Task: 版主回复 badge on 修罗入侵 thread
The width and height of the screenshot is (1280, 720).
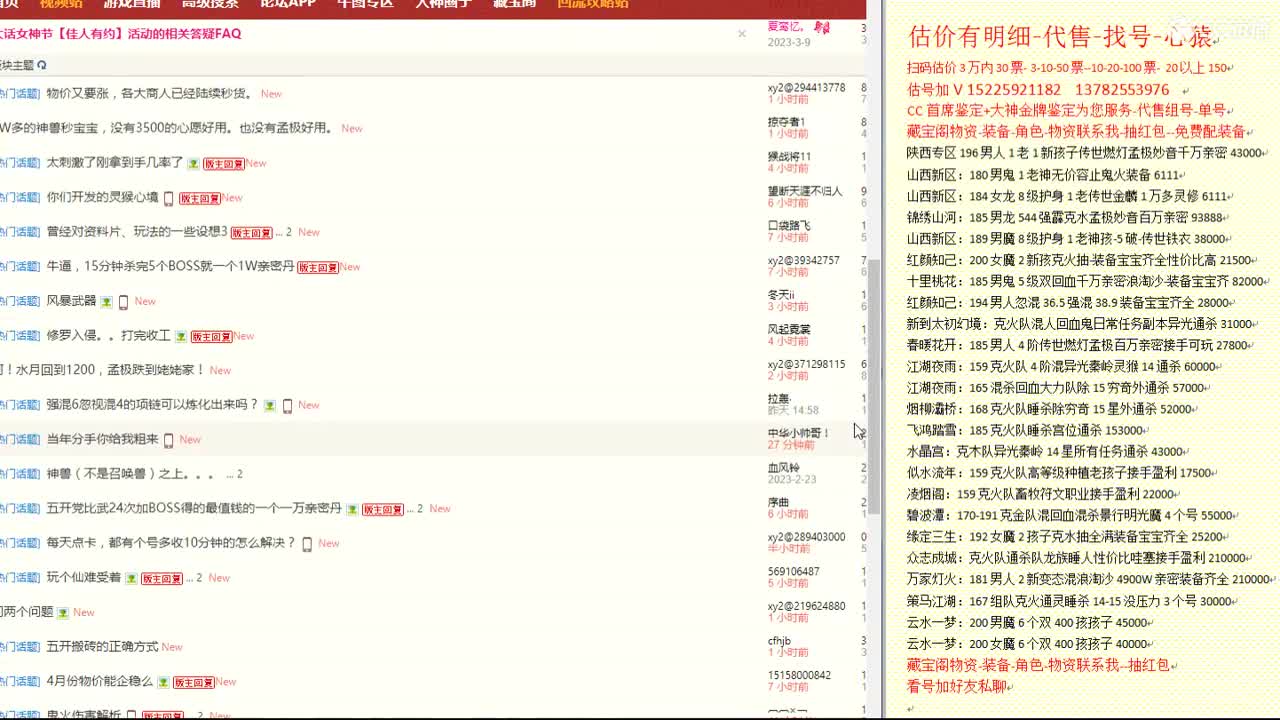Action: tap(213, 336)
